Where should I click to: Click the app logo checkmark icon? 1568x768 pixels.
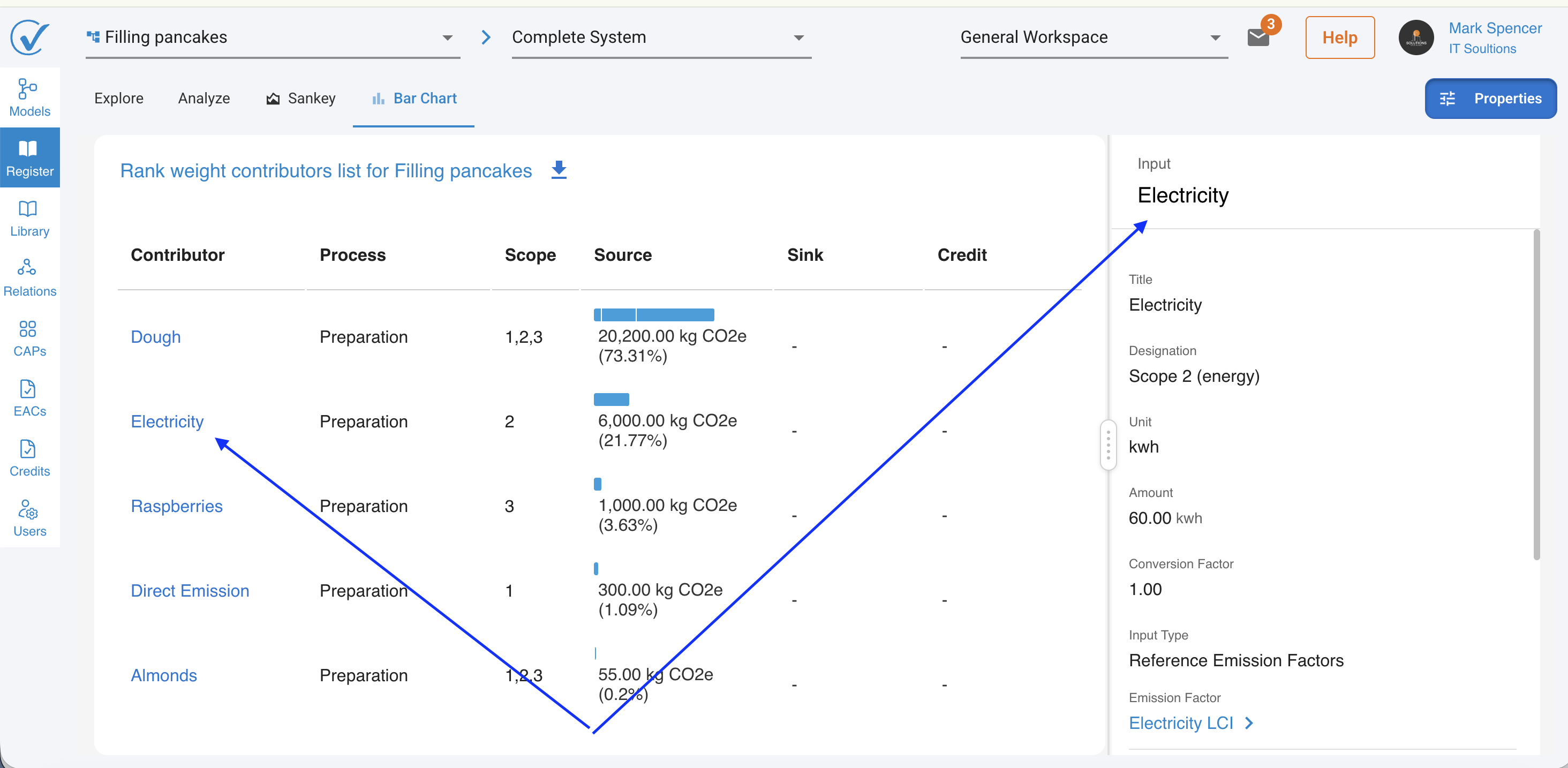click(x=29, y=37)
